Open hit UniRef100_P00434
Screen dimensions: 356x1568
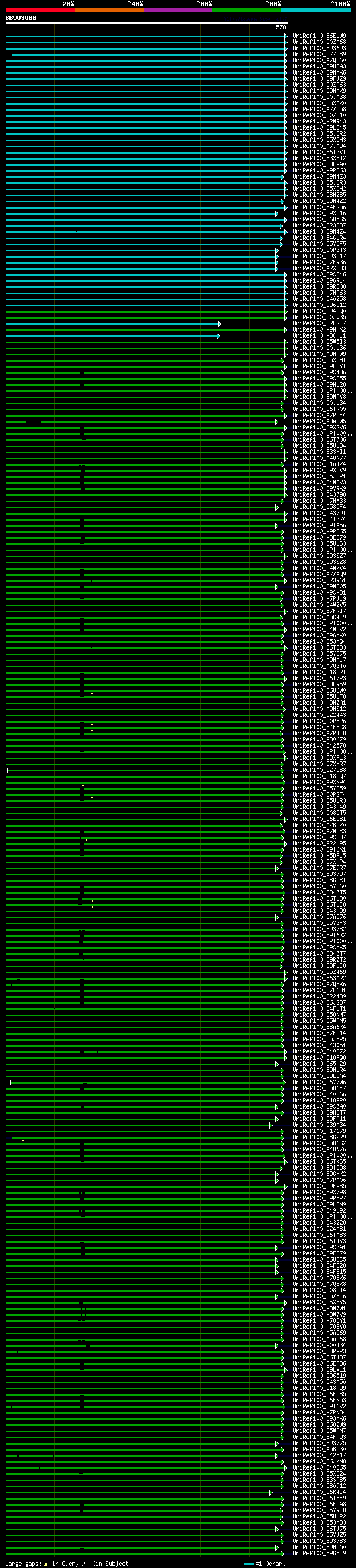point(319,1345)
